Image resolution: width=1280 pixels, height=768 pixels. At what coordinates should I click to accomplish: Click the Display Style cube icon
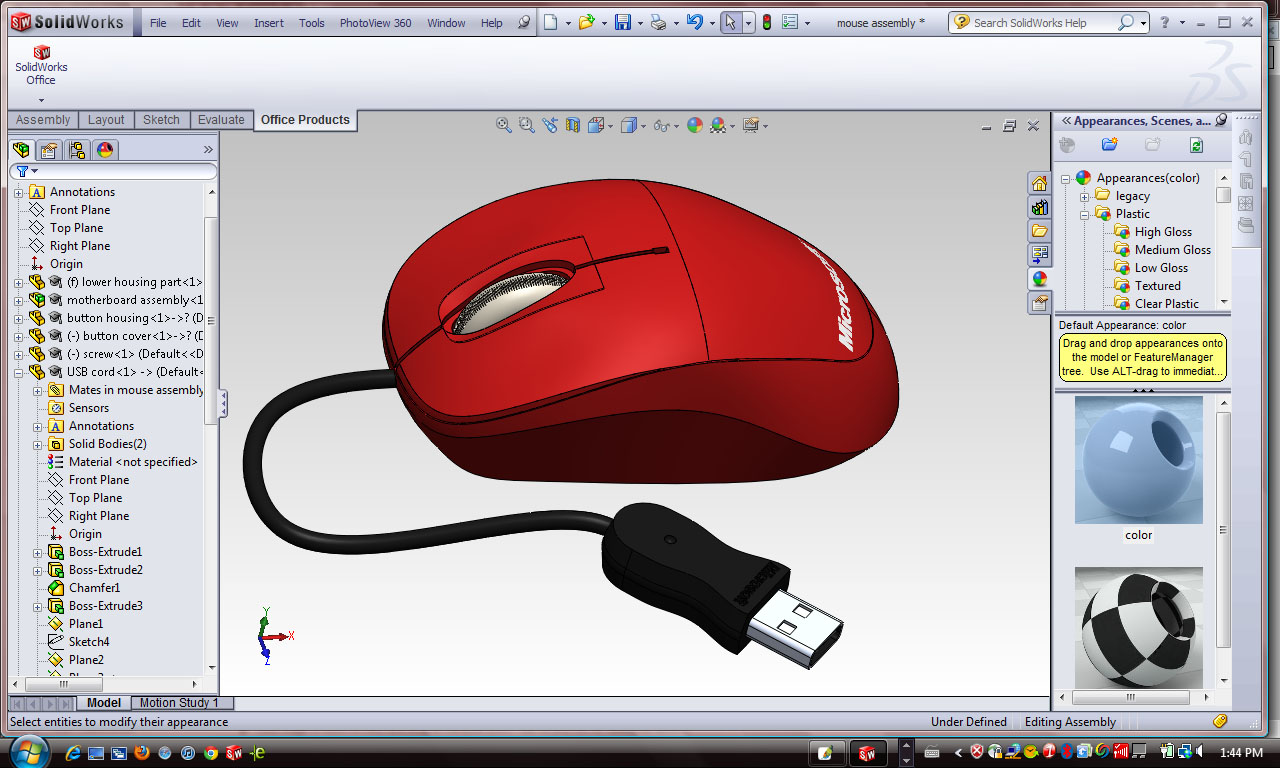629,125
